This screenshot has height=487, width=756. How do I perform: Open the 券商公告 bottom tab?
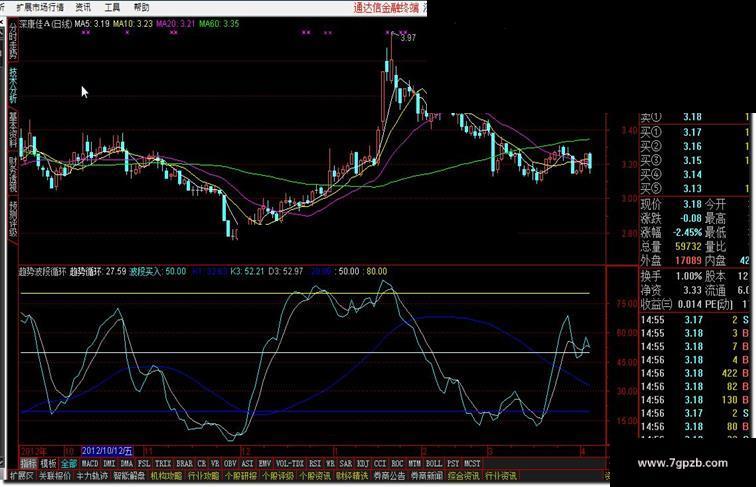tap(389, 476)
